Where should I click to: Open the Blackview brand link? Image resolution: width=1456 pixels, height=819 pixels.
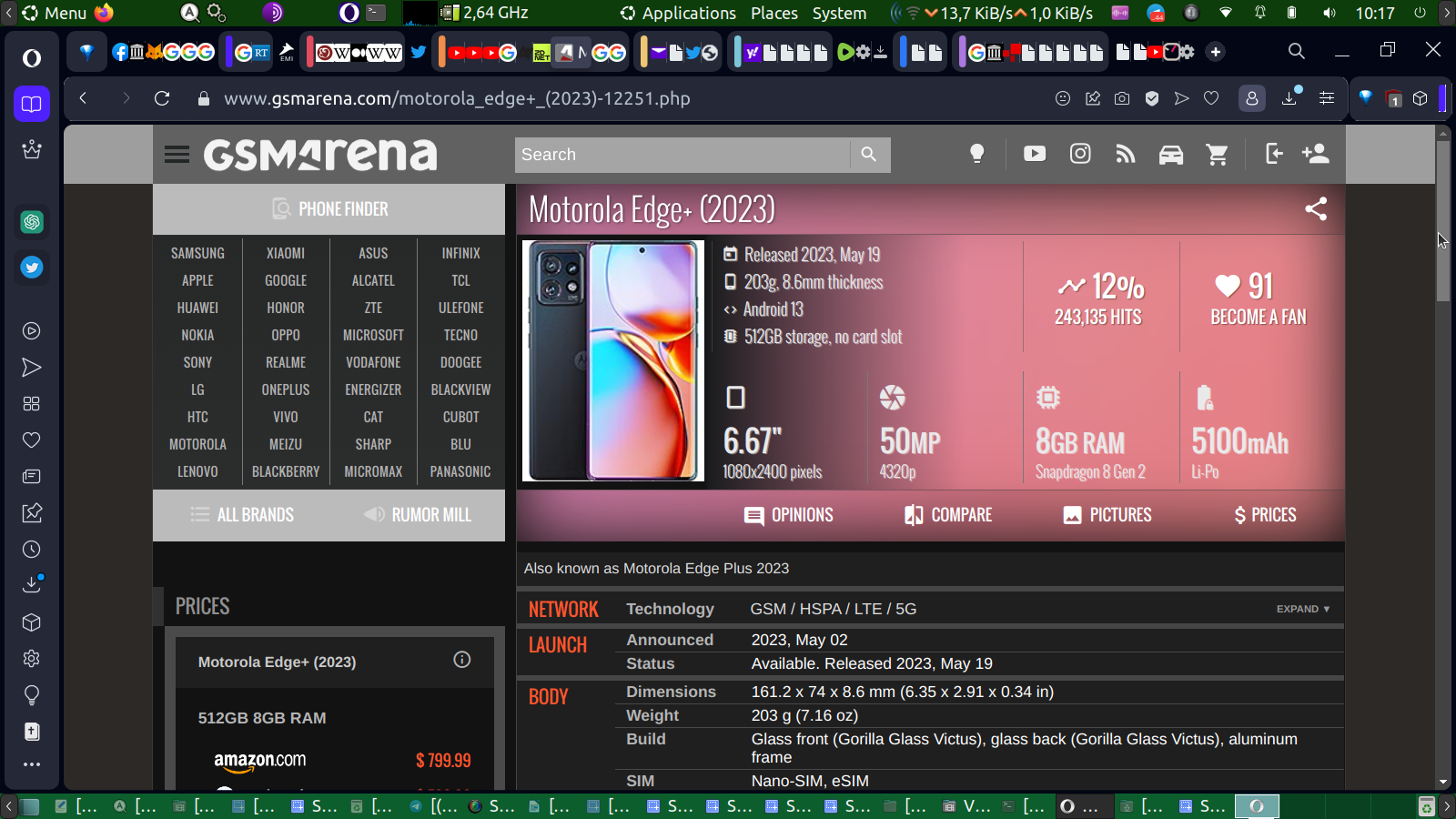tap(461, 390)
